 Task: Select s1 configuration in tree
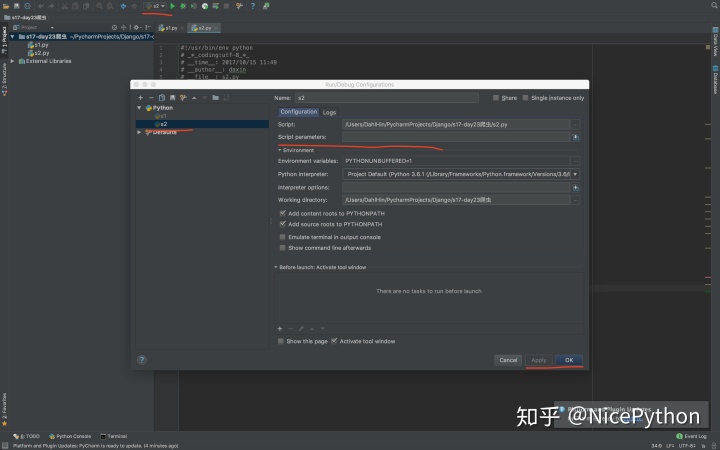pos(161,116)
